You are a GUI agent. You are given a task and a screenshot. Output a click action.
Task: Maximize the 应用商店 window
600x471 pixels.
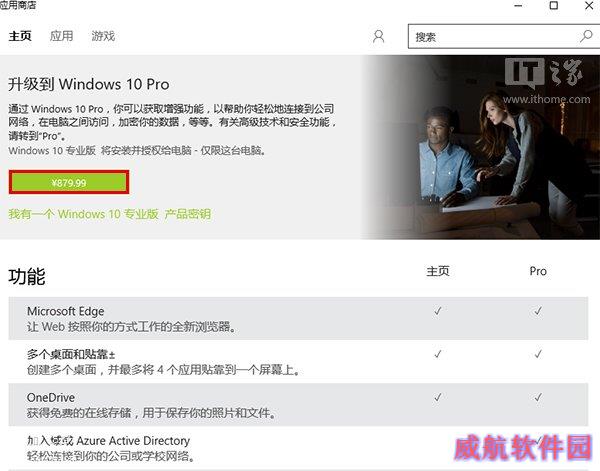tap(553, 5)
